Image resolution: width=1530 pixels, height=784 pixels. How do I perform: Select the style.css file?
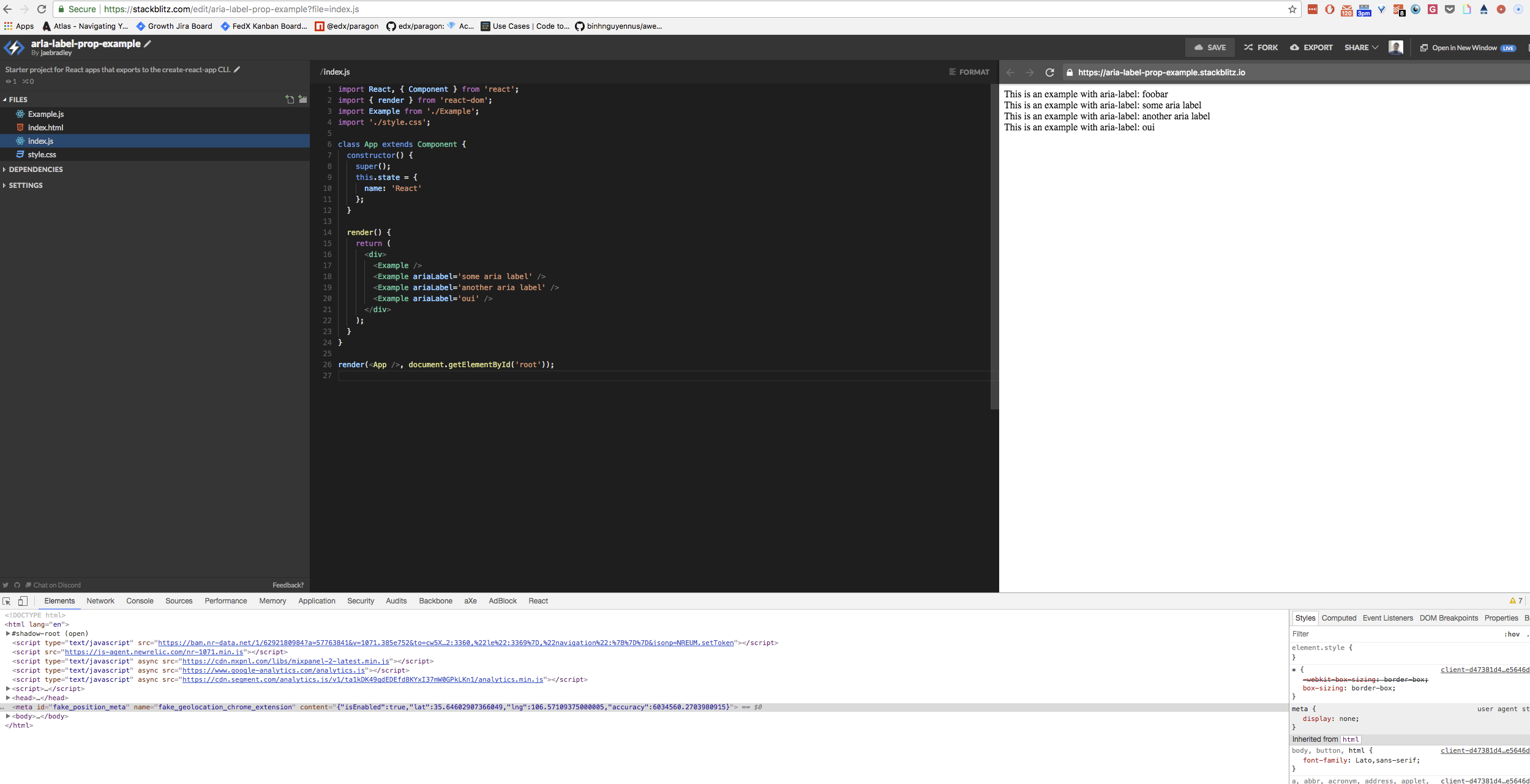(x=42, y=154)
